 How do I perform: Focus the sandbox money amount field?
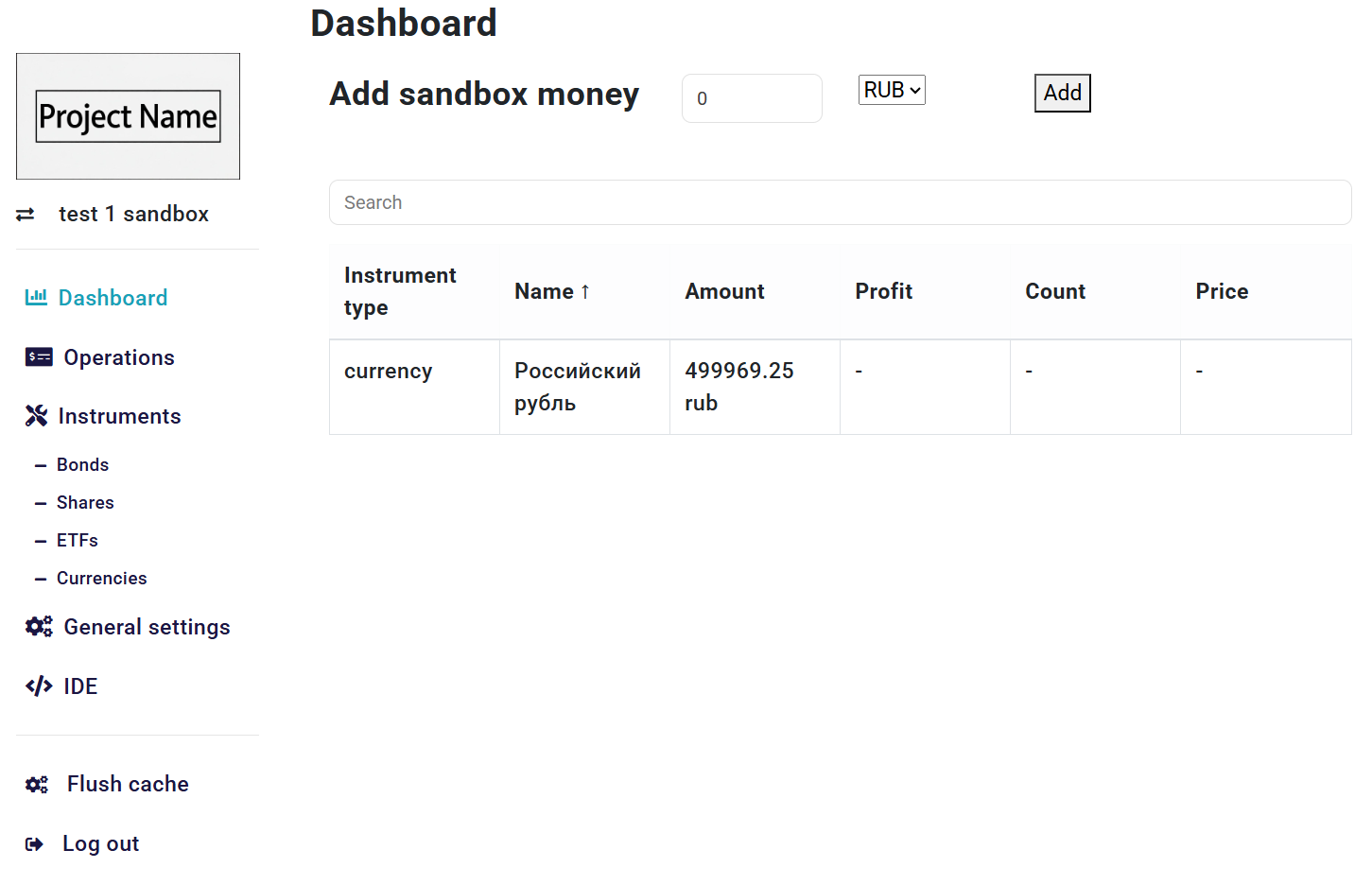(751, 98)
